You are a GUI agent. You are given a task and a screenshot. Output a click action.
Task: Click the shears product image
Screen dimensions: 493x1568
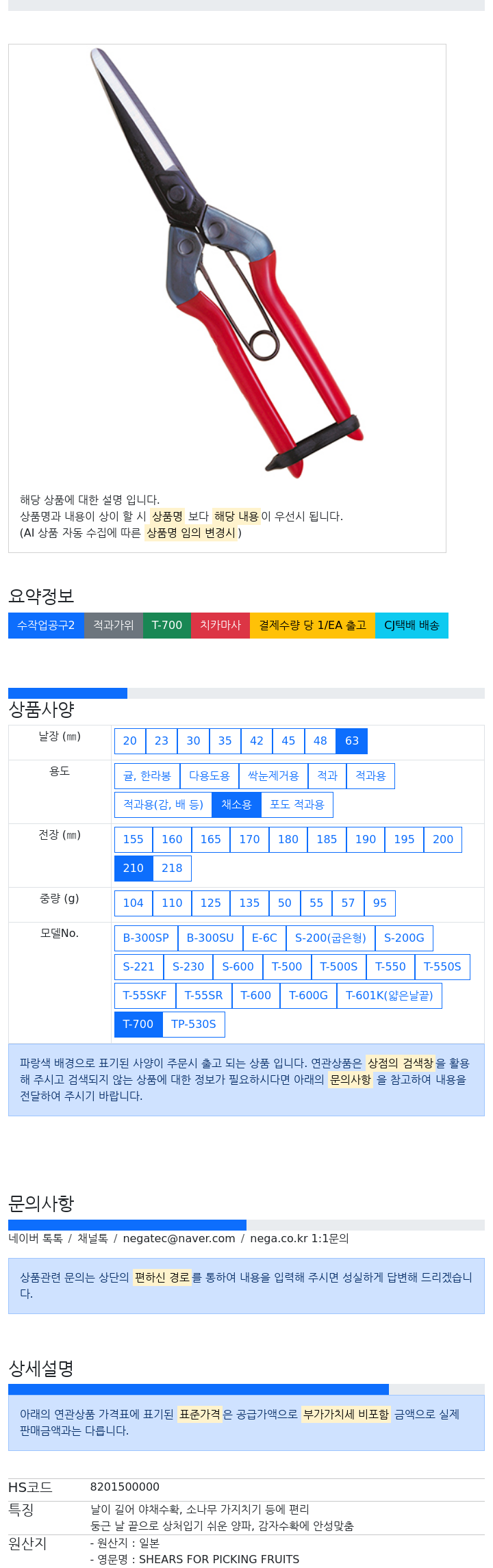point(227,264)
